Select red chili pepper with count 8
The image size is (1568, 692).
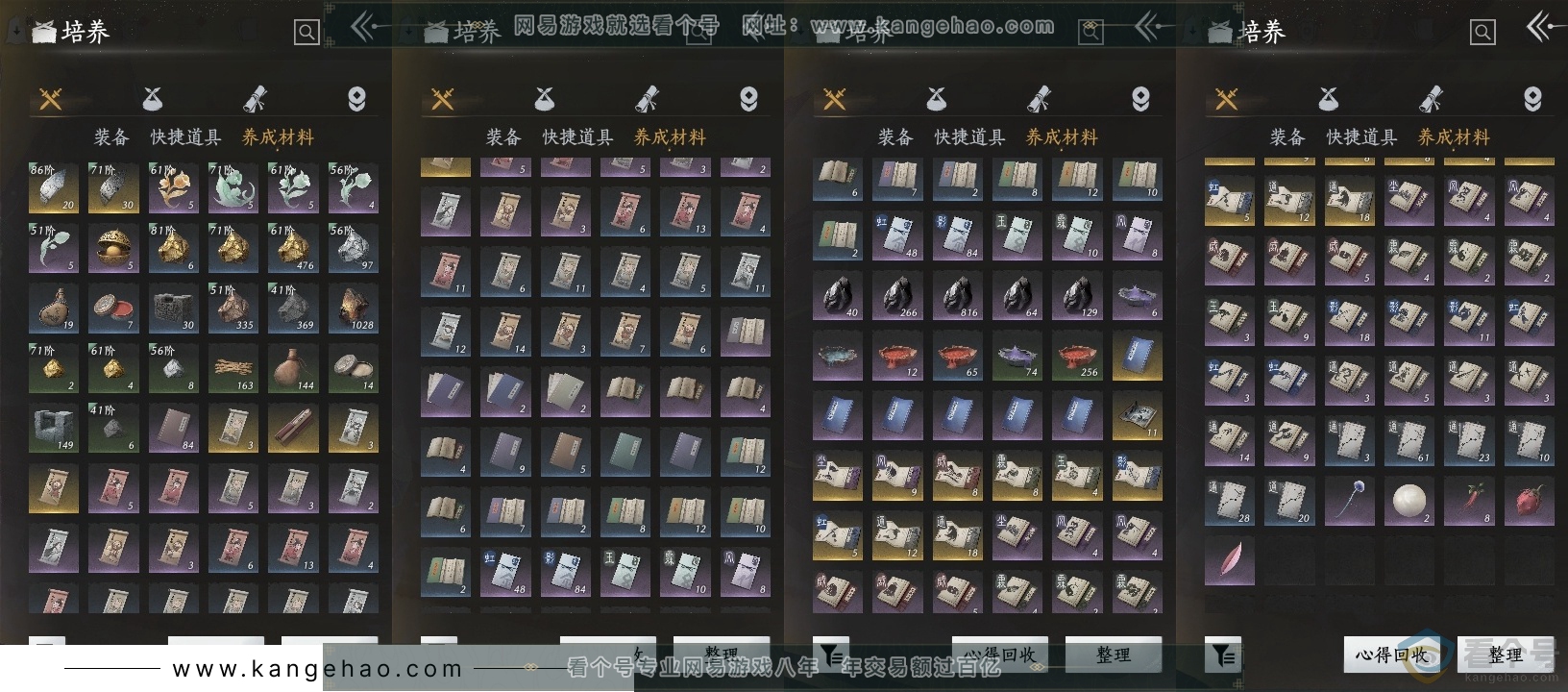point(1469,501)
